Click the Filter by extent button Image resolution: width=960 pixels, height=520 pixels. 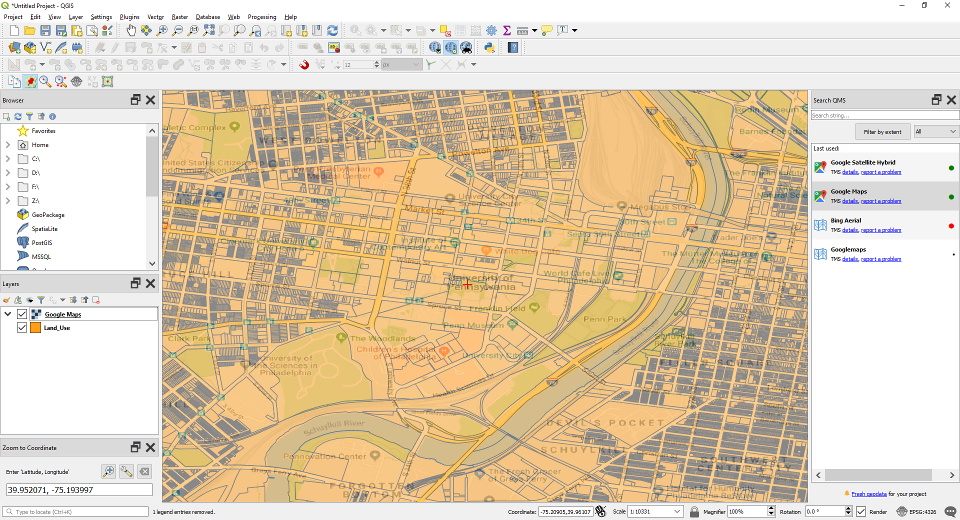(882, 131)
